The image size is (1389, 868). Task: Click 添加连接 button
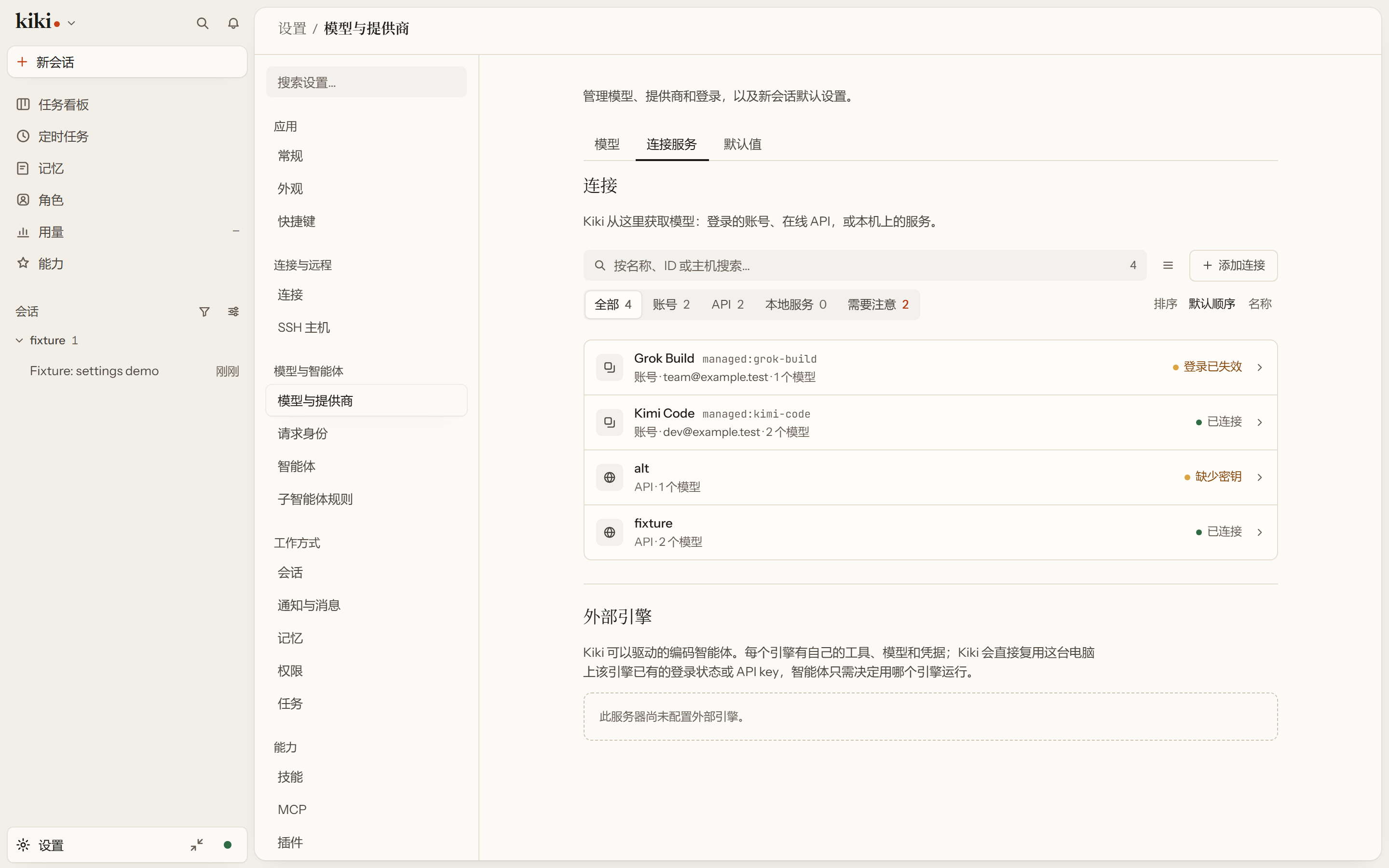pyautogui.click(x=1233, y=265)
